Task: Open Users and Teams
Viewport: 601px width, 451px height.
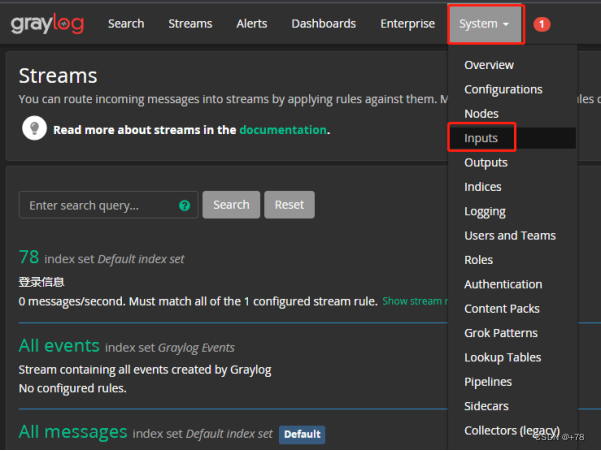Action: coord(510,236)
